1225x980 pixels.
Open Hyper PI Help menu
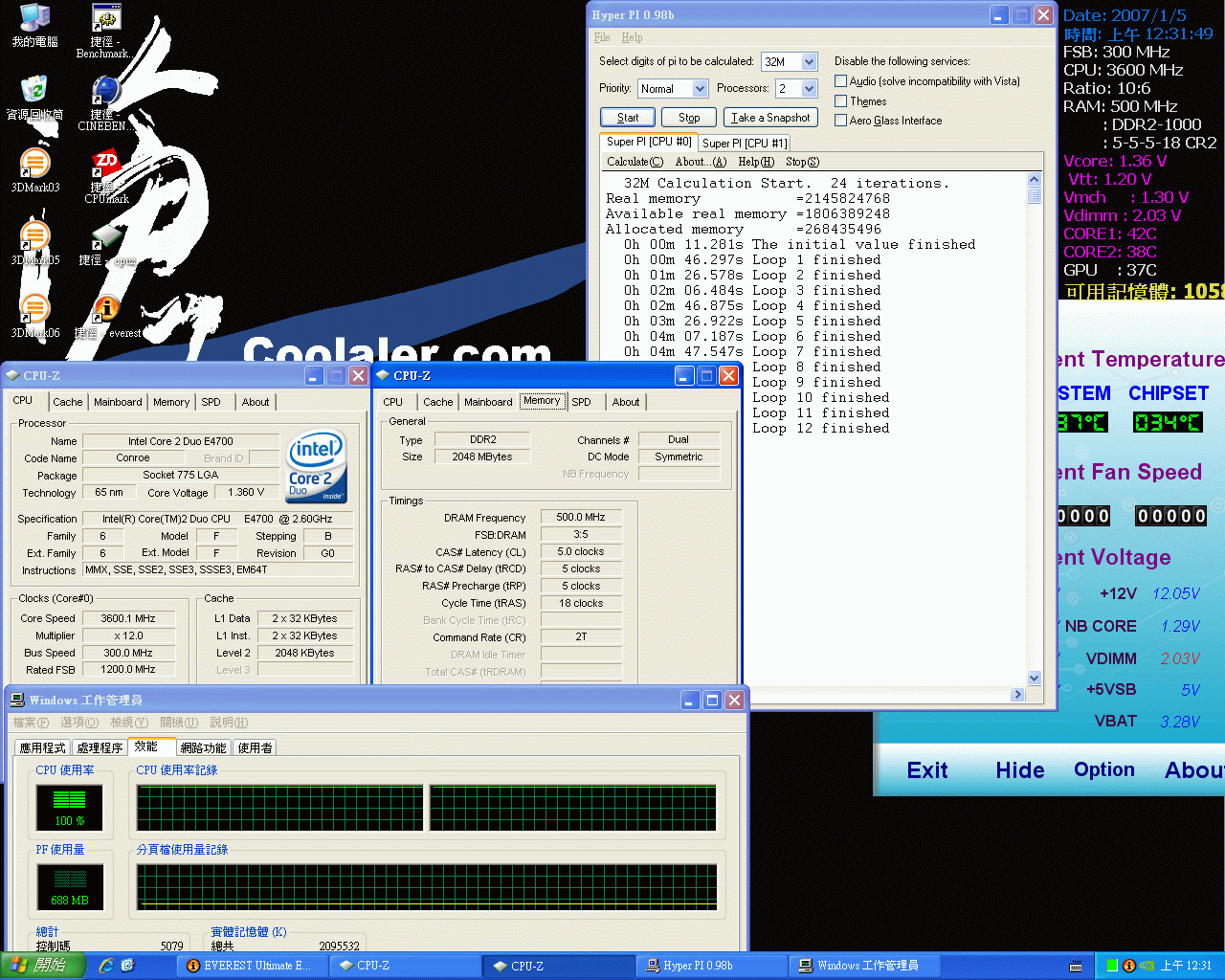tap(632, 37)
